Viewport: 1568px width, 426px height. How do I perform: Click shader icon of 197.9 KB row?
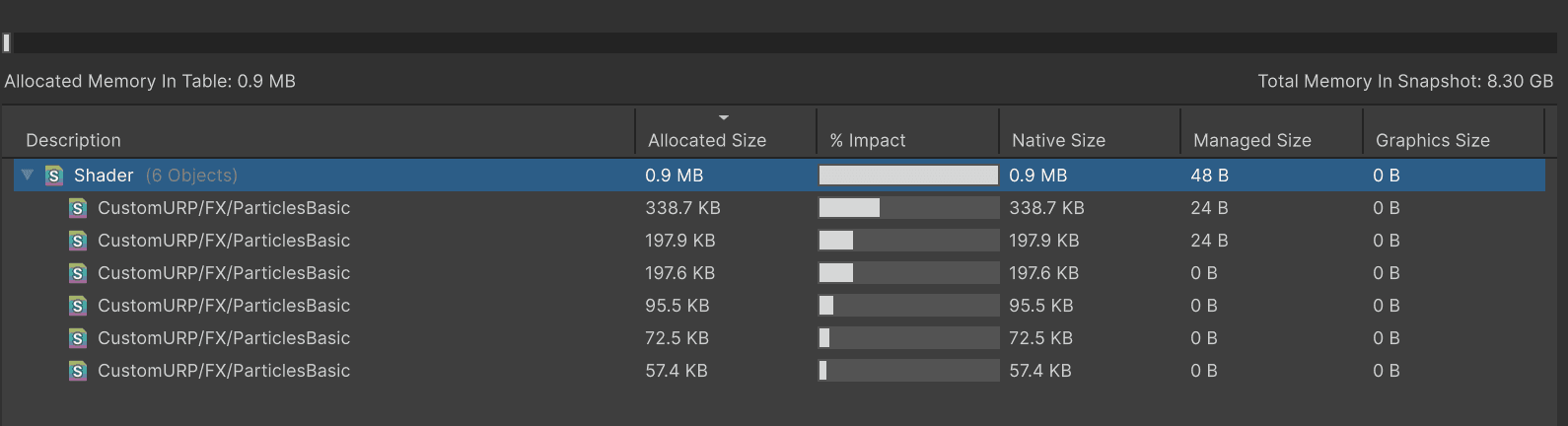tap(78, 241)
